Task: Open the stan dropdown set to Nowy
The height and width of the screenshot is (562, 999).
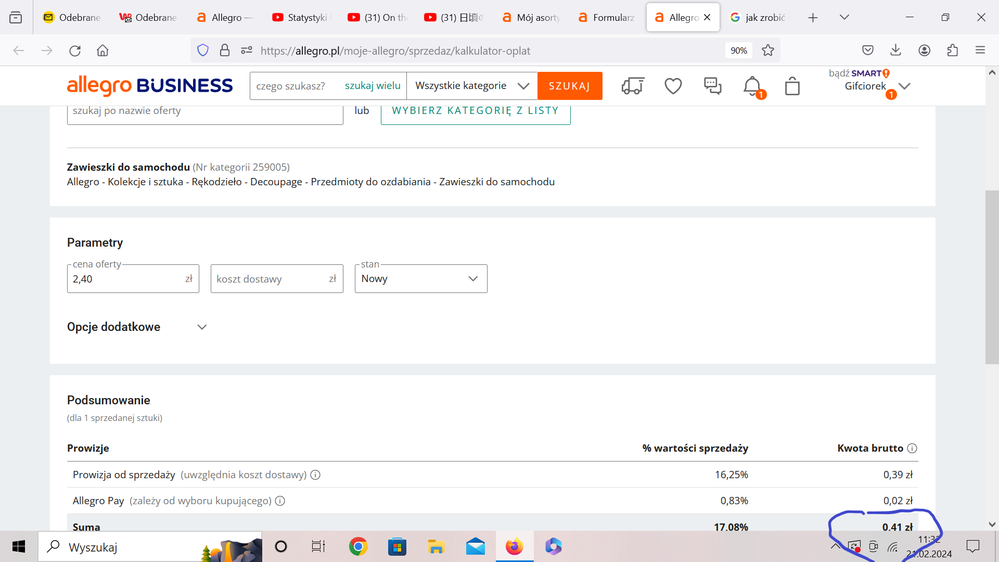Action: pos(421,279)
